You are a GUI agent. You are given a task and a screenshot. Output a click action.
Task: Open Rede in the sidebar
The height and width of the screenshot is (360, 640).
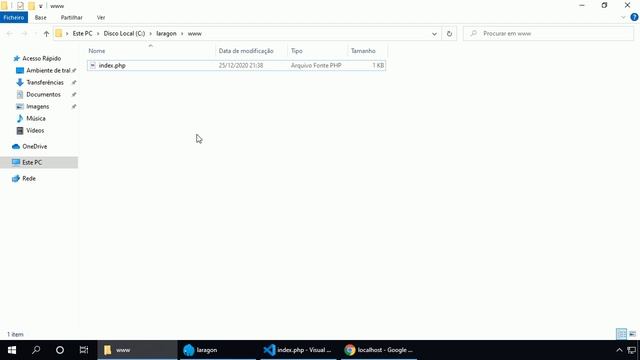tap(29, 178)
